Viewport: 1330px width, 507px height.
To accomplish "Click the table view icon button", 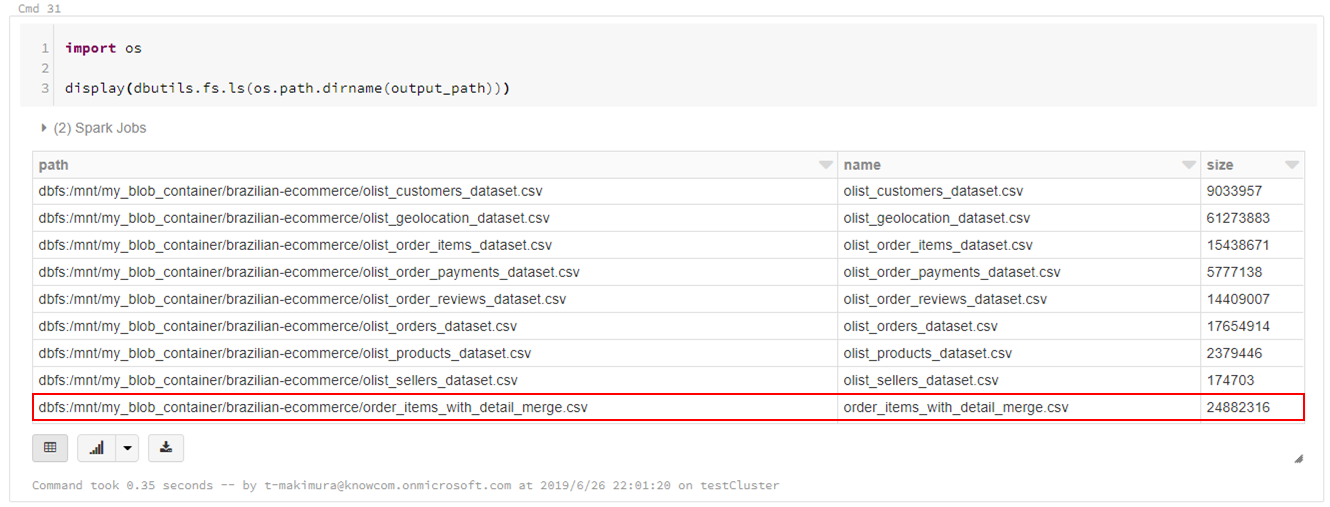I will click(50, 448).
